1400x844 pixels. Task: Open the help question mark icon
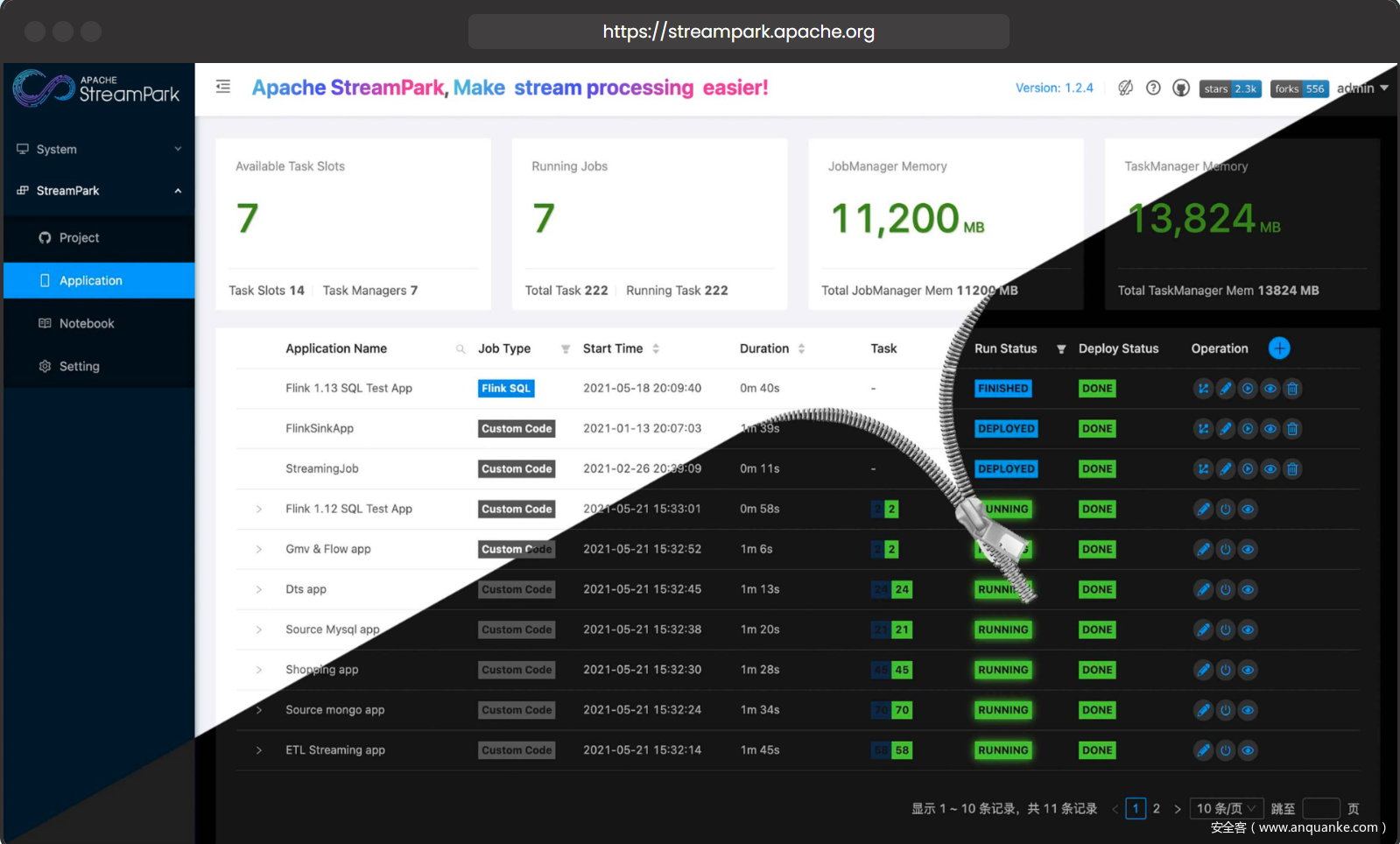coord(1153,88)
